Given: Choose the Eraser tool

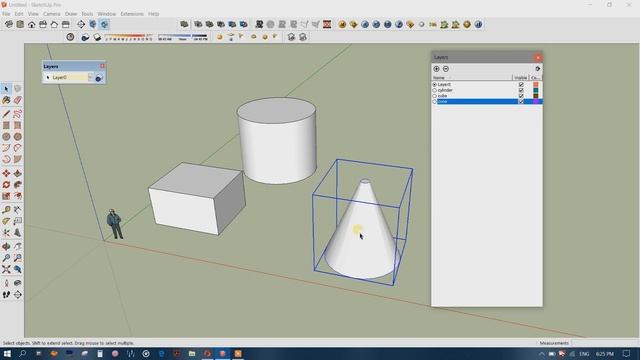Looking at the screenshot, I should pyautogui.click(x=18, y=100).
